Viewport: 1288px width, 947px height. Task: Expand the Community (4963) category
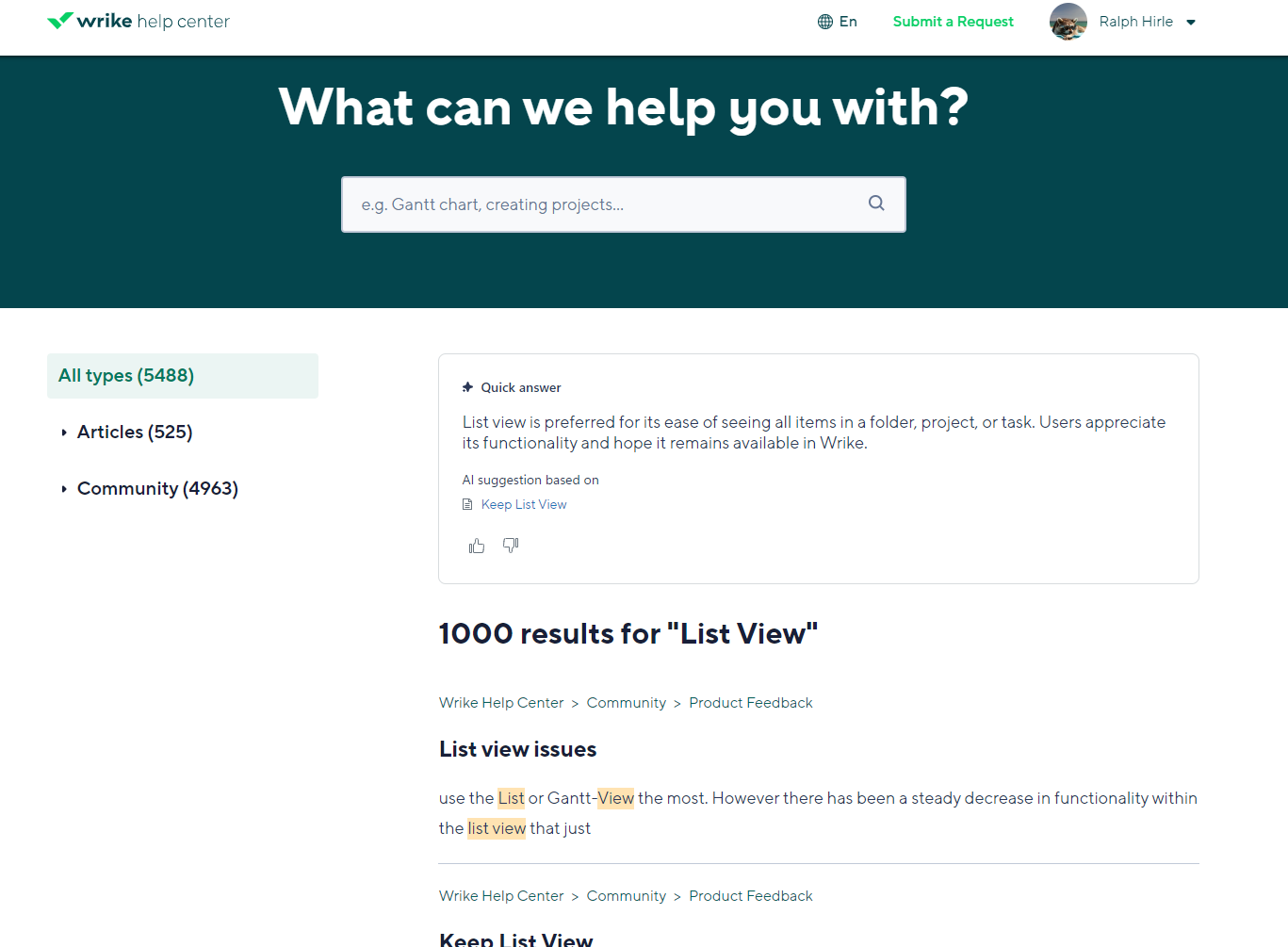[x=64, y=489]
